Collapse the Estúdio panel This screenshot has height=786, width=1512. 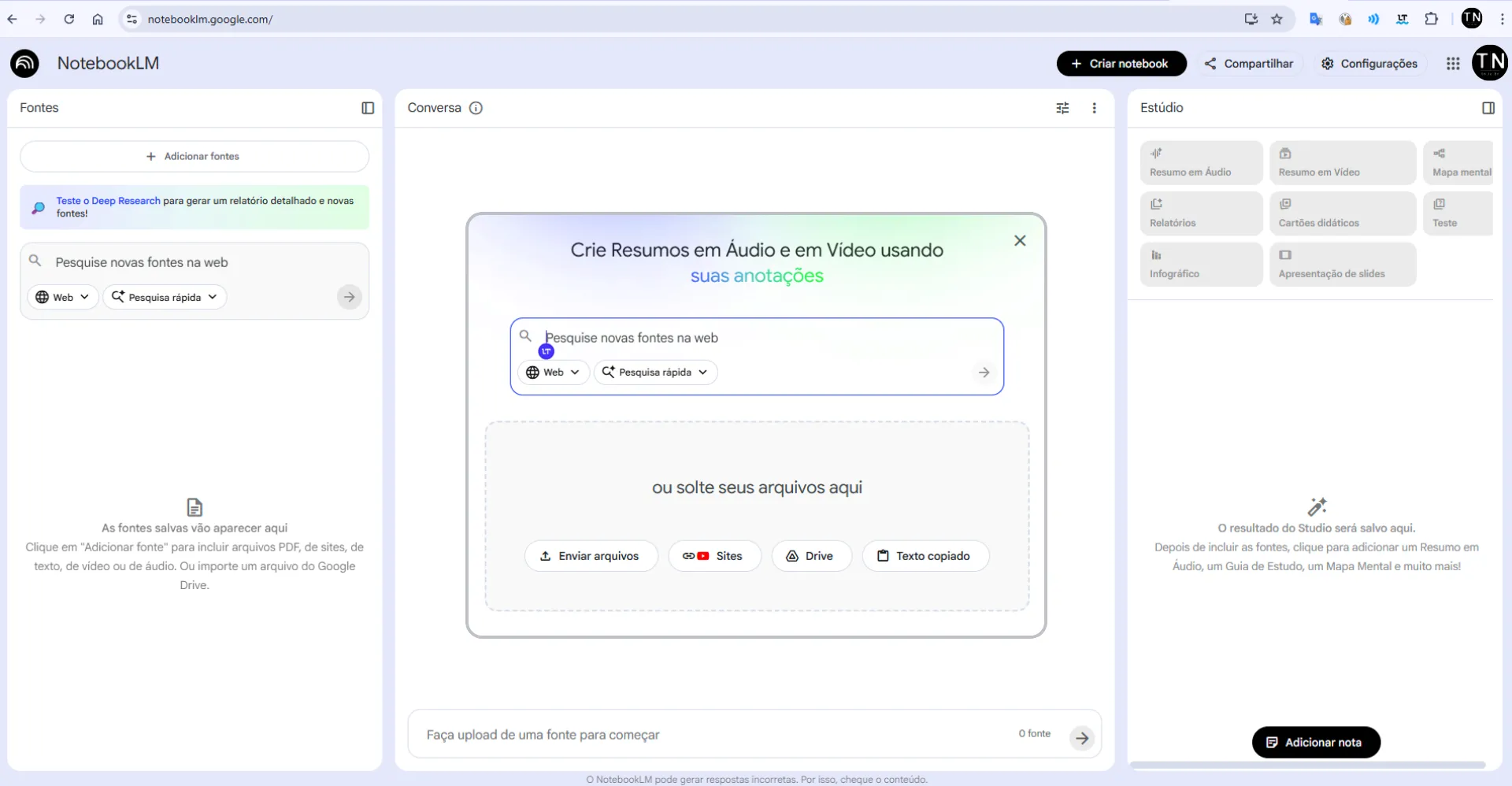[1488, 108]
